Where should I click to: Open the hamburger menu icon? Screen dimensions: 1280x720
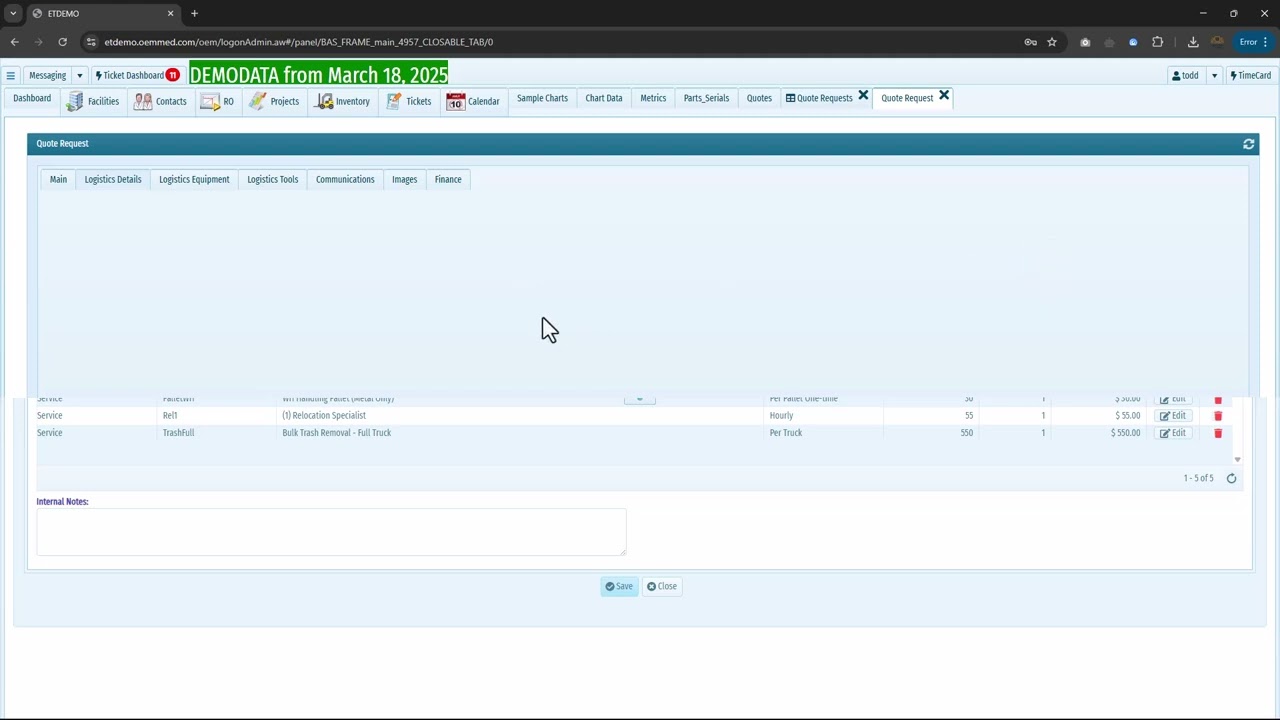click(10, 76)
